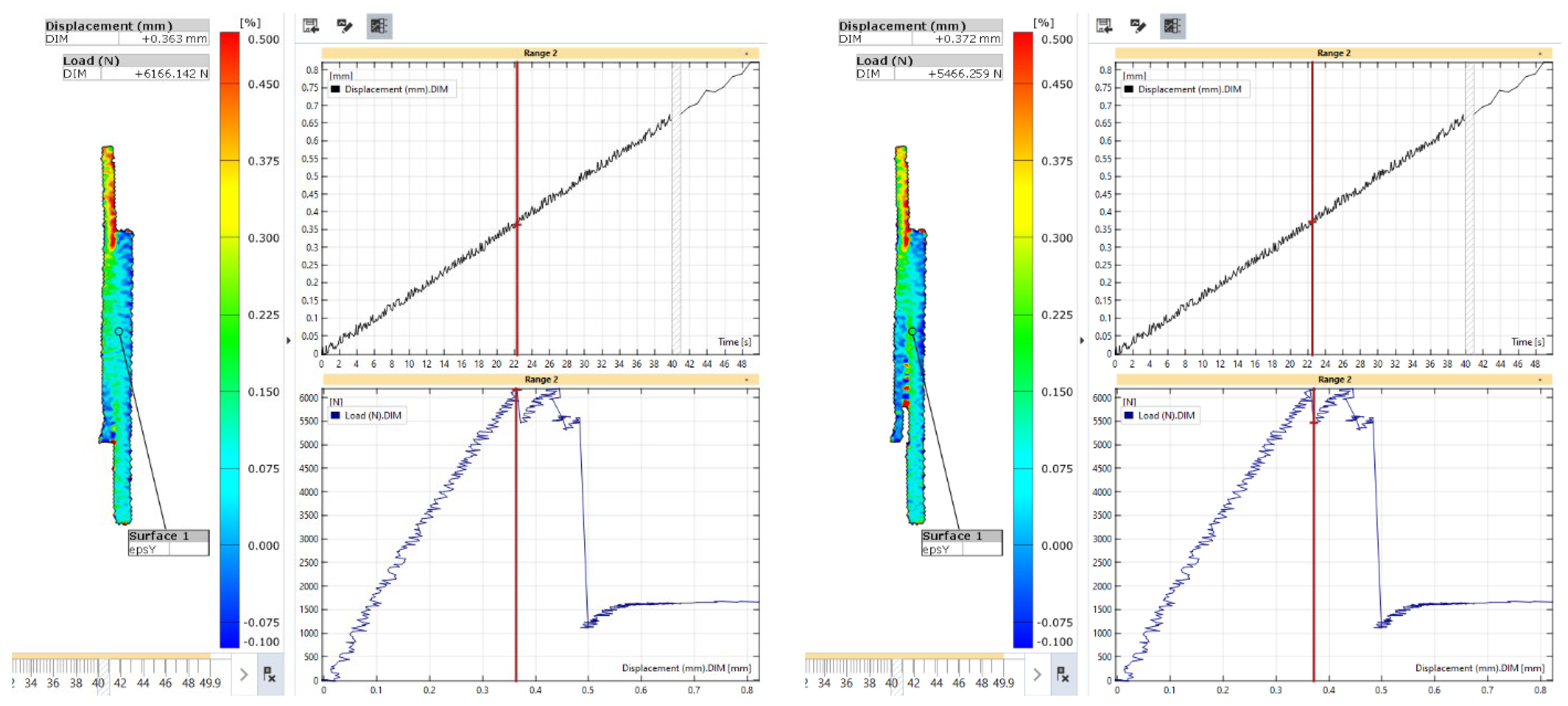The height and width of the screenshot is (706, 1568).
Task: Click the flag-with-X marker icon in left panel
Action: [270, 674]
